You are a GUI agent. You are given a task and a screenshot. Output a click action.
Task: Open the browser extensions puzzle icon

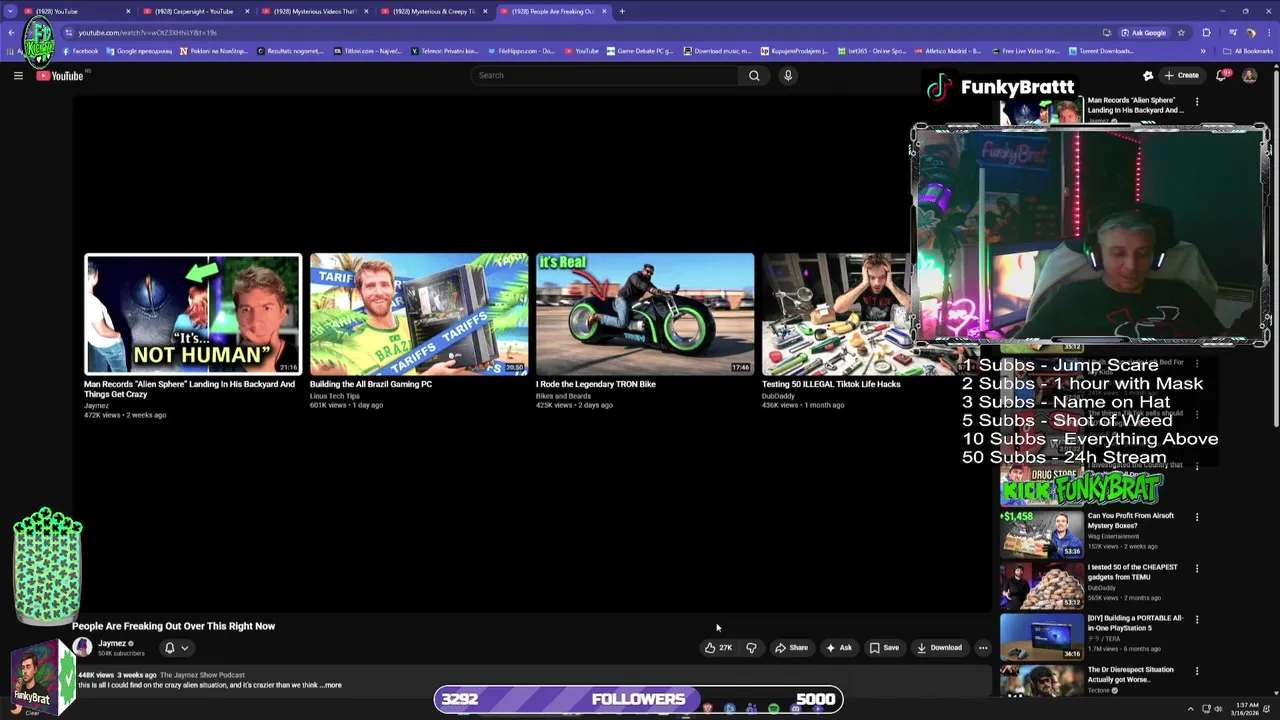1206,32
